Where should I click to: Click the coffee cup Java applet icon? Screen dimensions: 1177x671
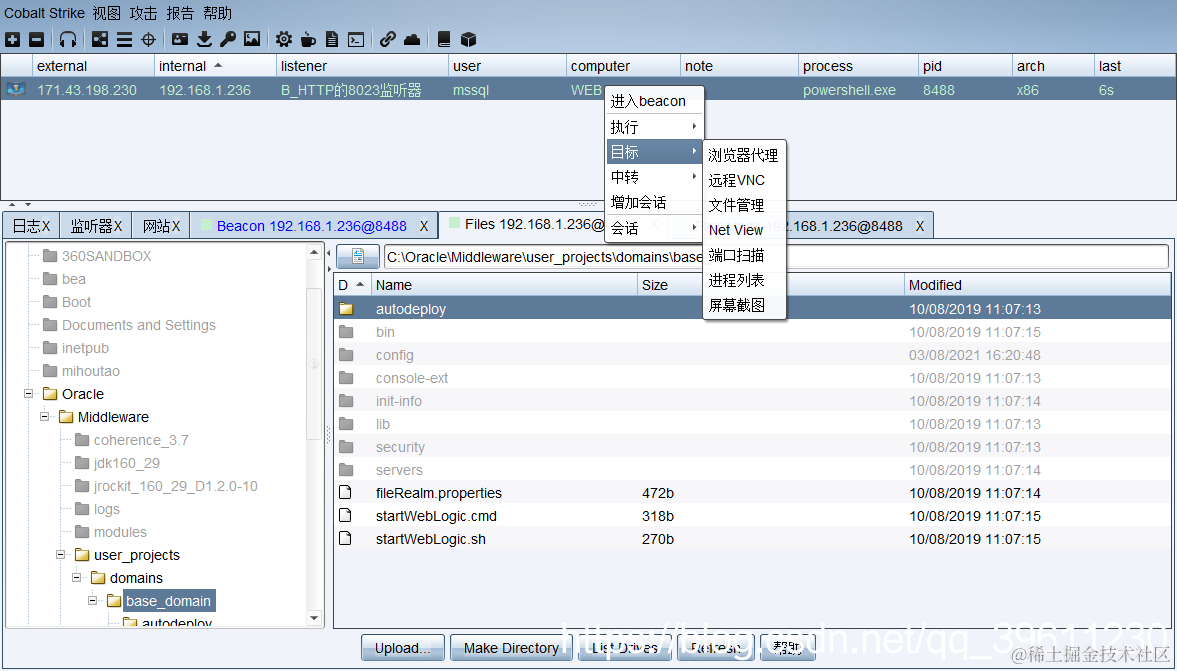point(308,40)
